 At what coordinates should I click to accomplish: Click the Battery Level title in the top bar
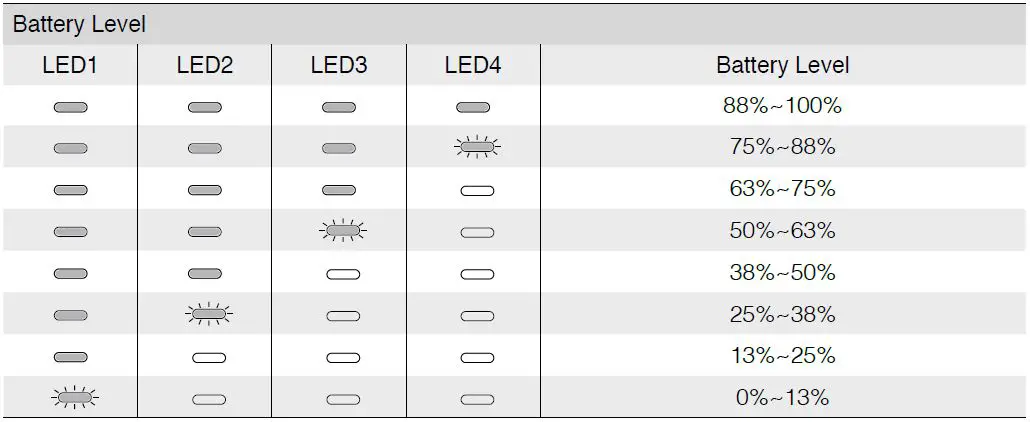pyautogui.click(x=79, y=24)
